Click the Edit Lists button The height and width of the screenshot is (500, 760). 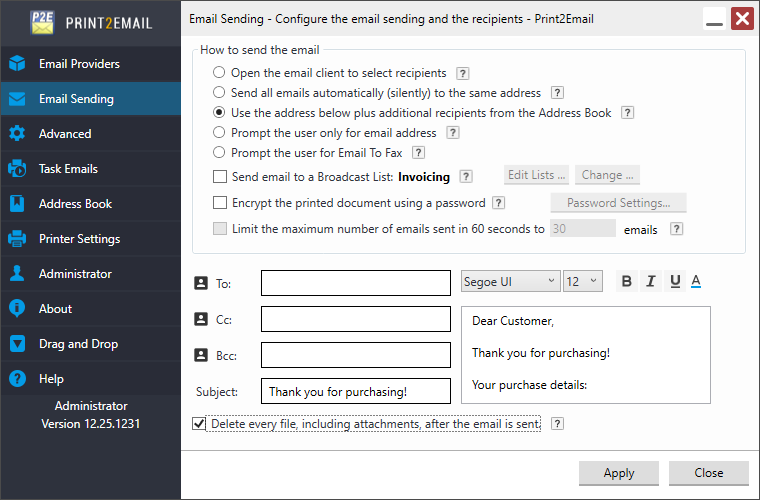537,175
